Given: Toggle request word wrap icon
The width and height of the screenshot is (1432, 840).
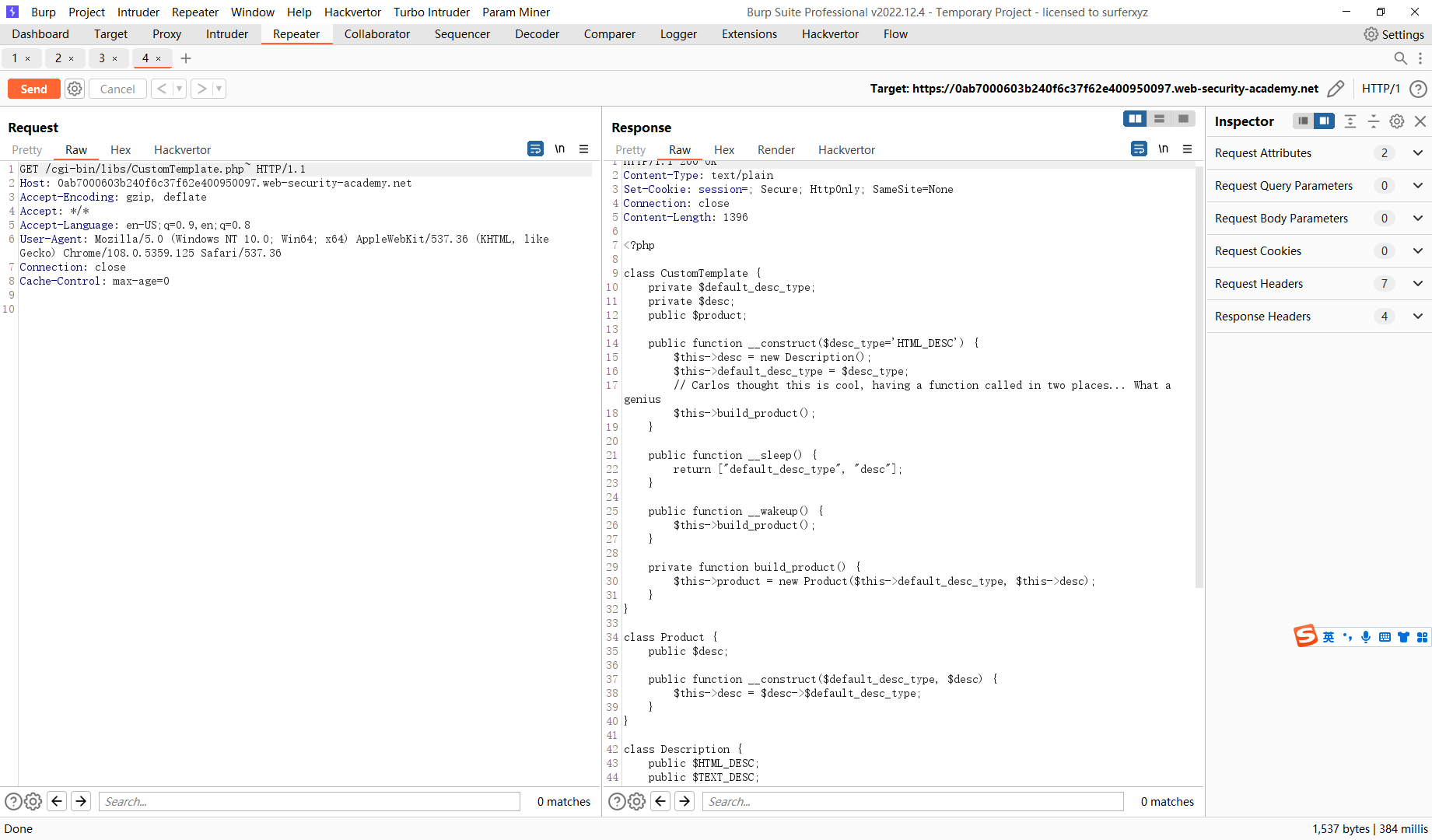Looking at the screenshot, I should point(536,149).
